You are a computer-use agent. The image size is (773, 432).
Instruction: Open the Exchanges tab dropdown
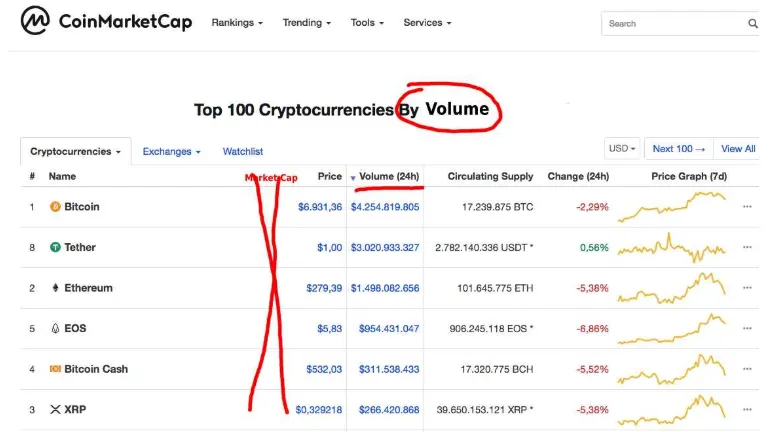pos(172,151)
